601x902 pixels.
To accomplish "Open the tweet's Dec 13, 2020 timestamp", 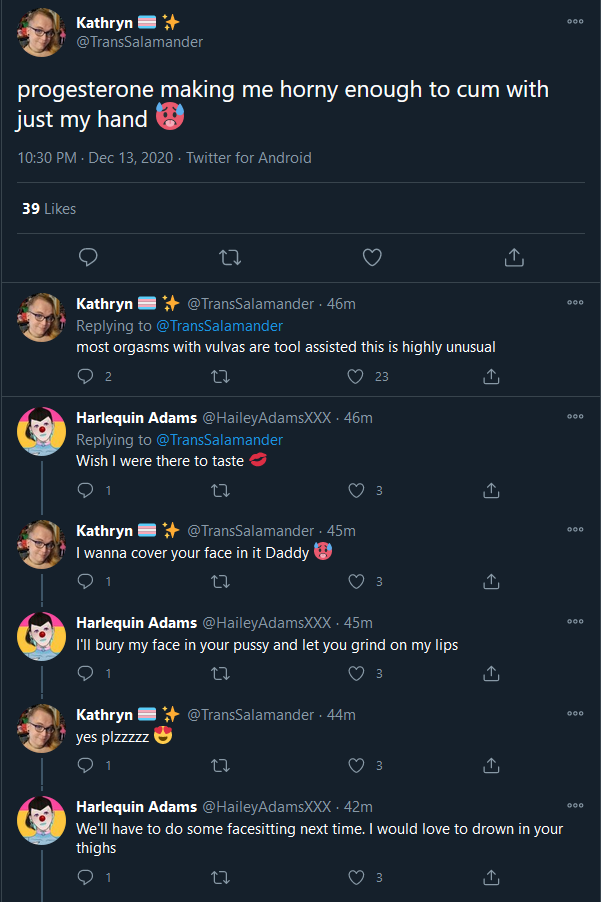I will point(131,158).
